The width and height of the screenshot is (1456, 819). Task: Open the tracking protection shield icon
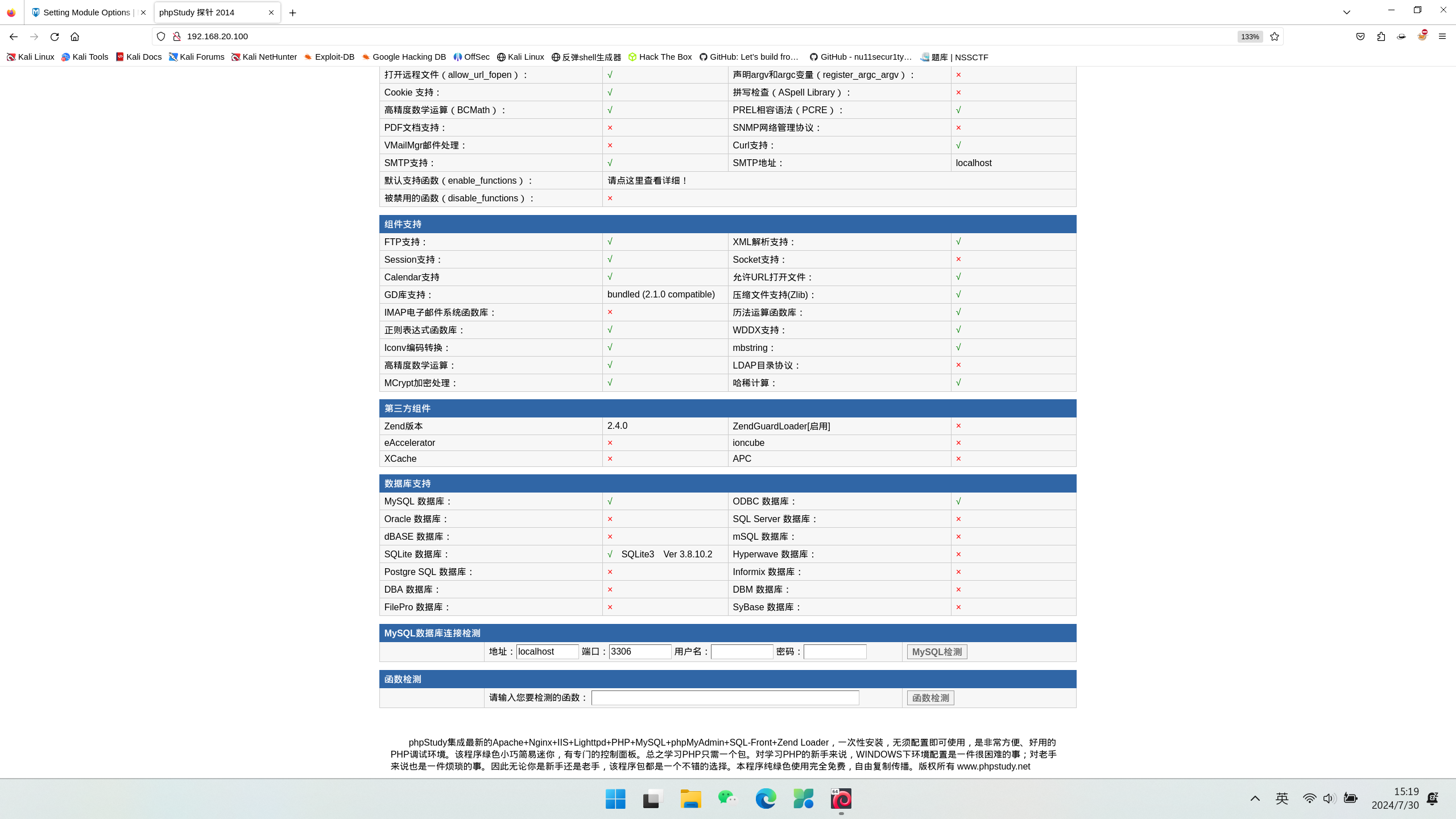pos(161,36)
